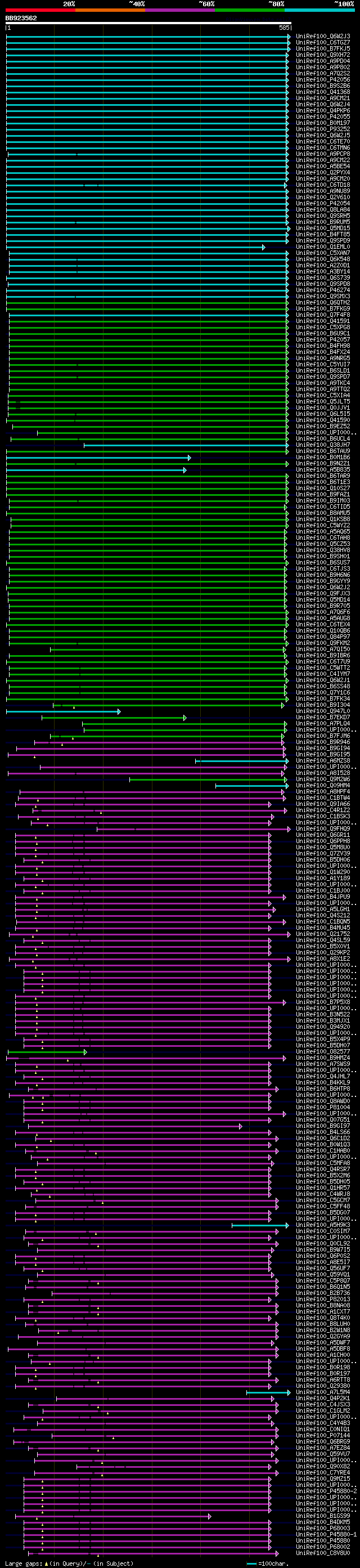Click the UniRef100_A7L5M4 hit label
This screenshot has height=1568, width=360.
click(x=323, y=1392)
